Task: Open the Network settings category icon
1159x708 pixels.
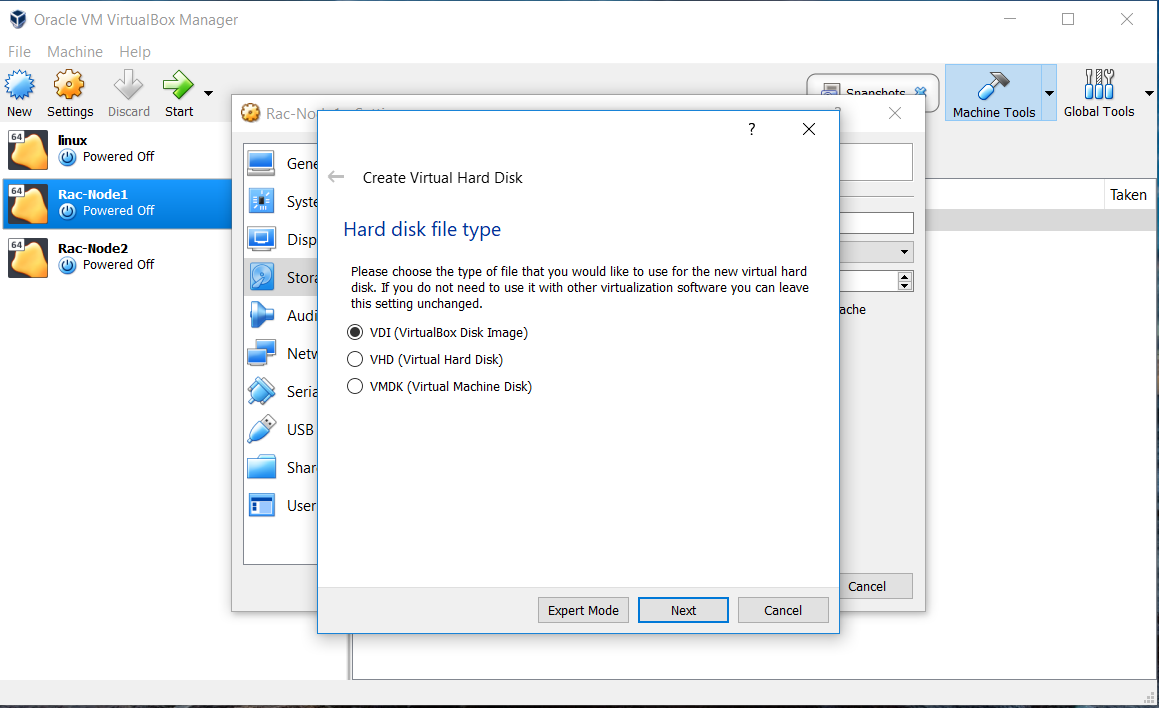Action: [262, 353]
